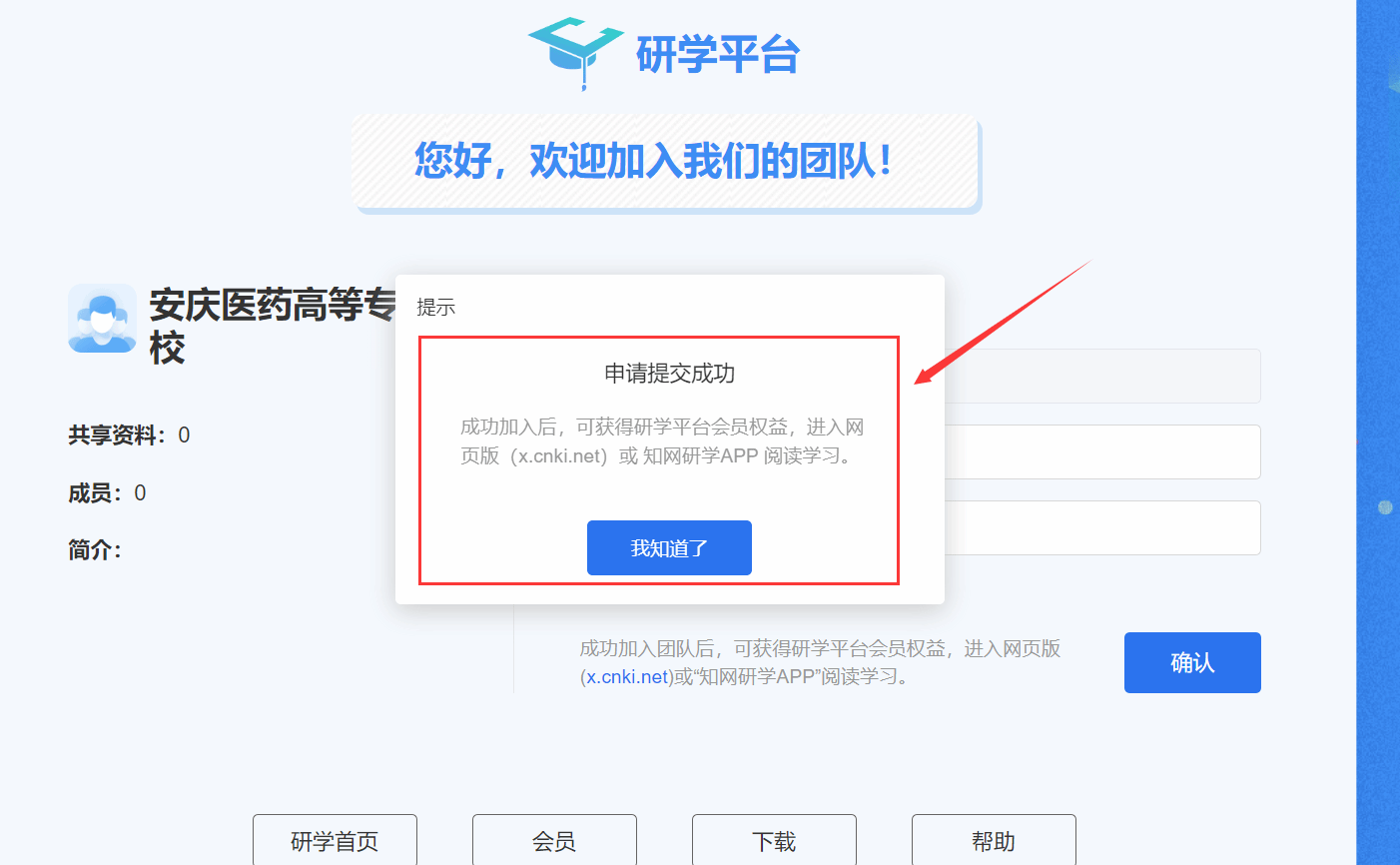Click the 确认 button
This screenshot has height=865, width=1400.
(x=1192, y=662)
